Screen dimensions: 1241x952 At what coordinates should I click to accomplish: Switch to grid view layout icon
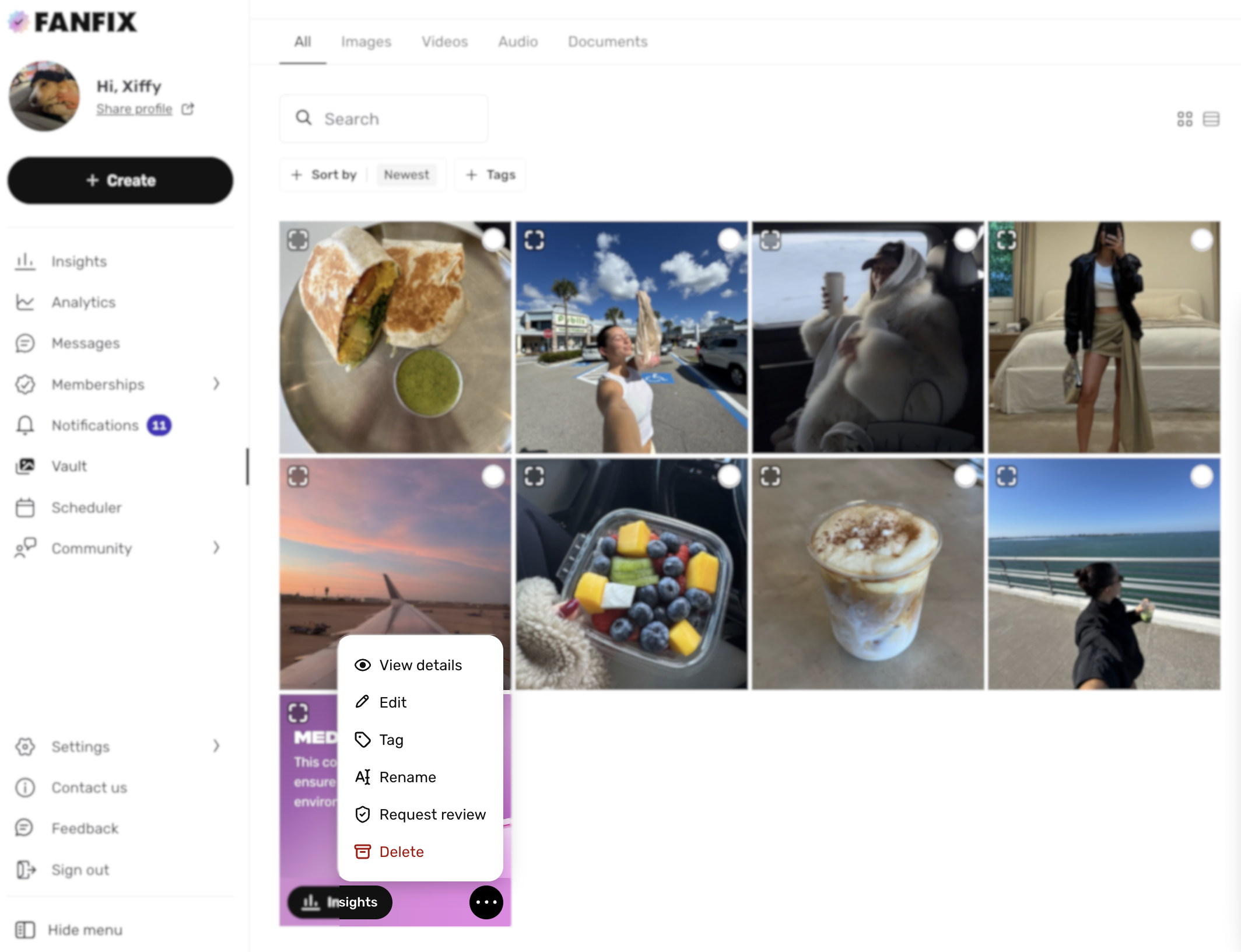1184,119
